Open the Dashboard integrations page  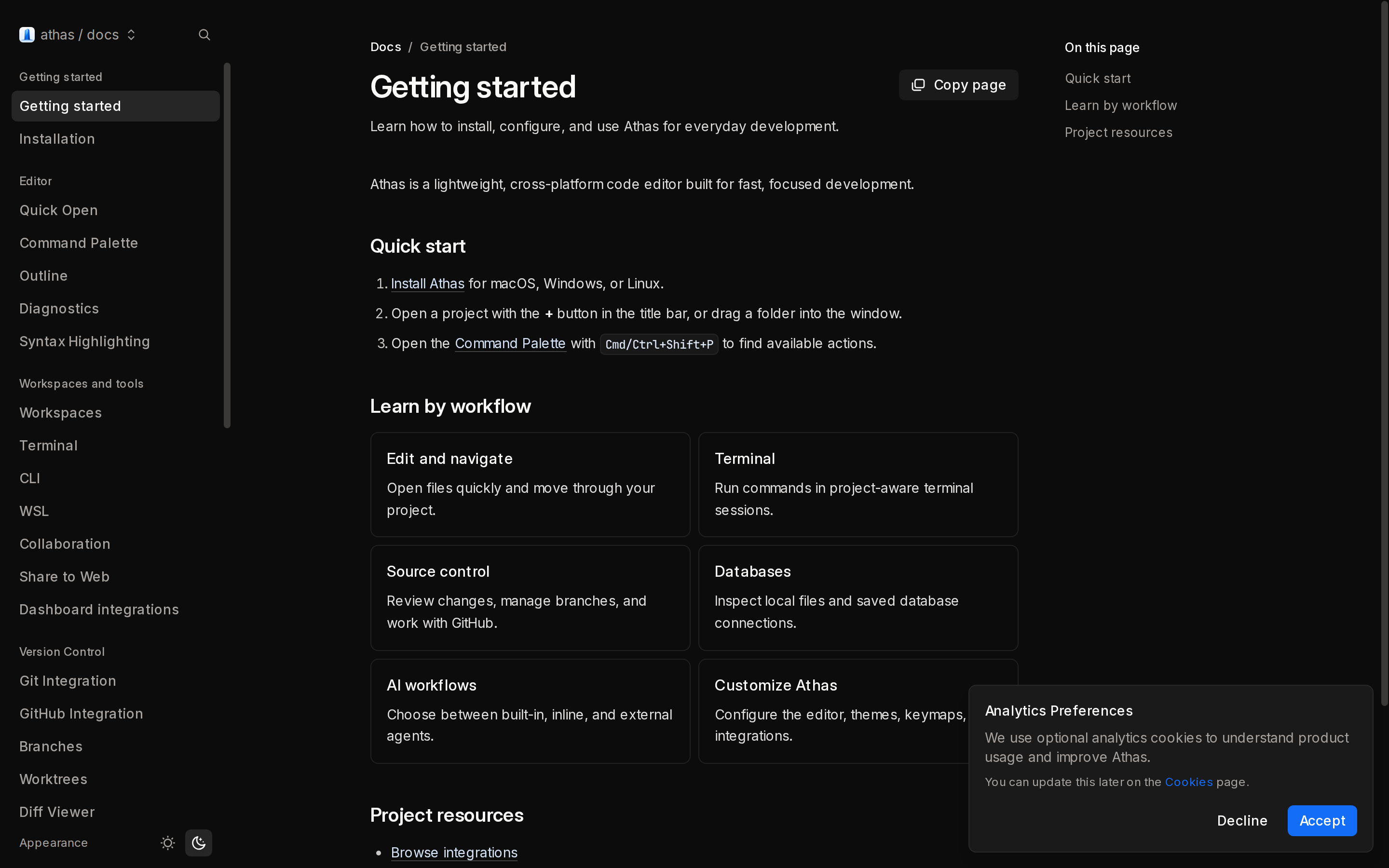tap(115, 609)
